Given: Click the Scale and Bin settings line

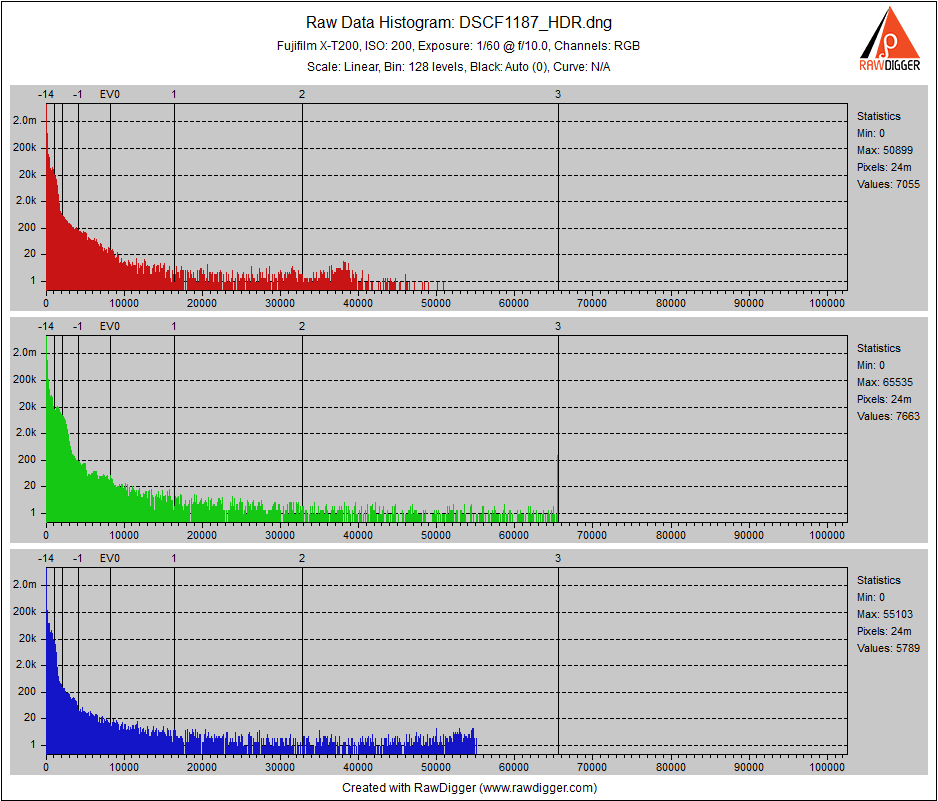Looking at the screenshot, I should click(x=458, y=66).
